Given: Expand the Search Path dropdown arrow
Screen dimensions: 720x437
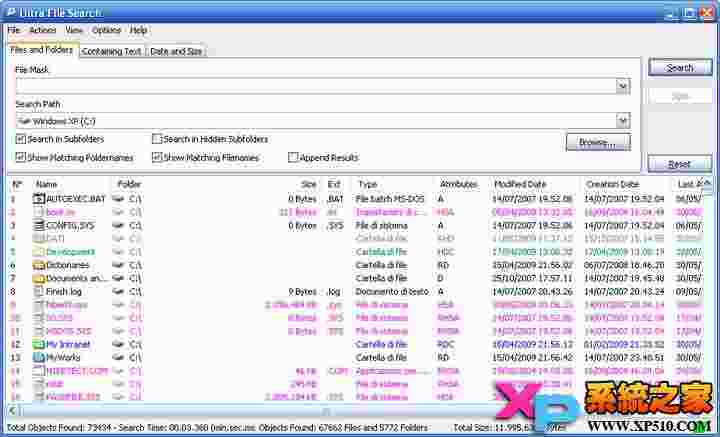Looking at the screenshot, I should pyautogui.click(x=623, y=121).
